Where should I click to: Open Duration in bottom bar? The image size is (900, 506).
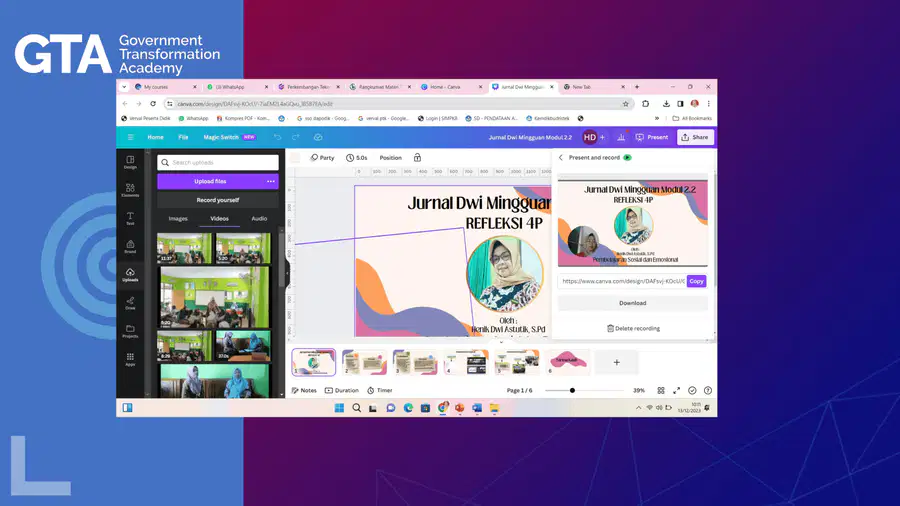342,390
